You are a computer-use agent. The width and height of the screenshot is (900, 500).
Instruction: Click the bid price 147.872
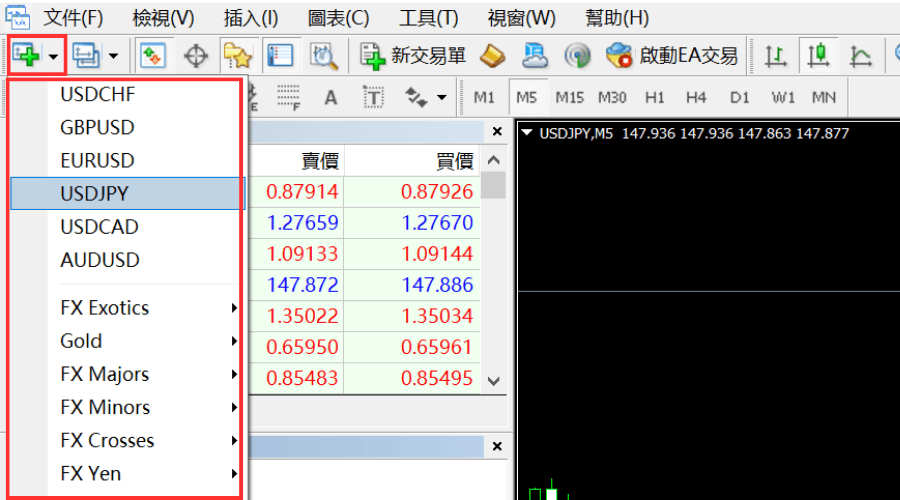tap(302, 285)
